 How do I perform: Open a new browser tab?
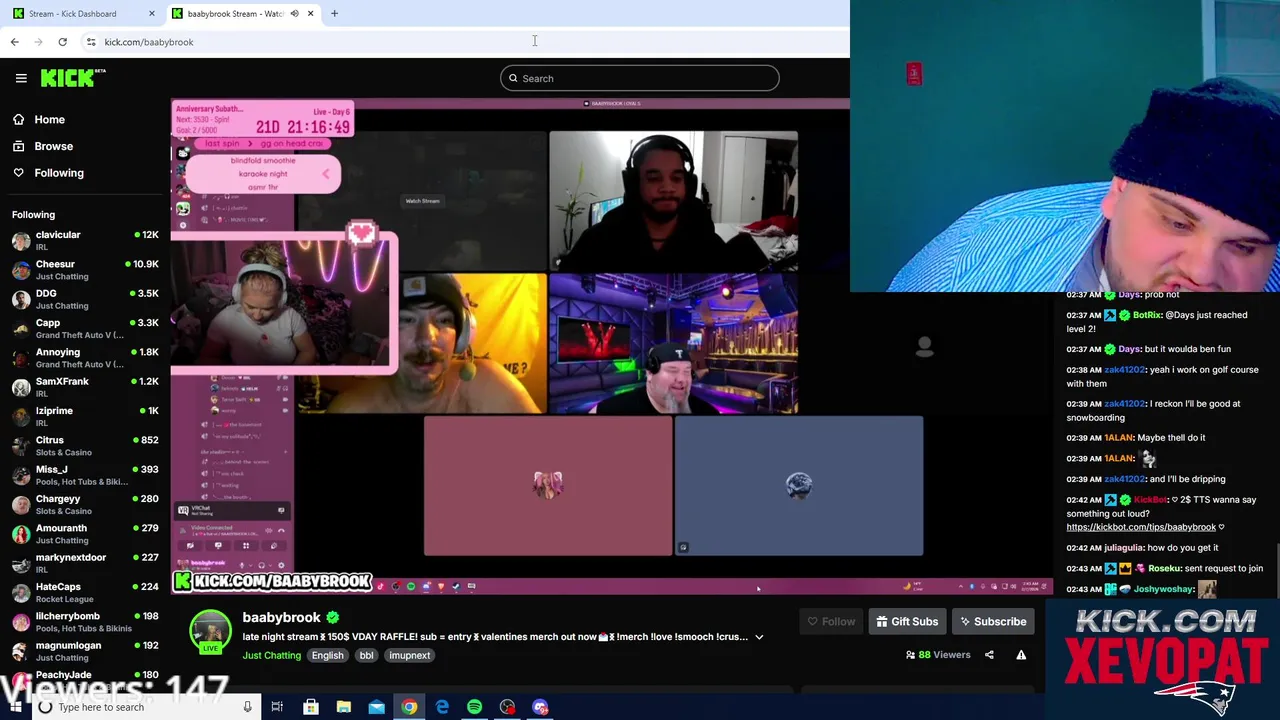click(x=334, y=14)
